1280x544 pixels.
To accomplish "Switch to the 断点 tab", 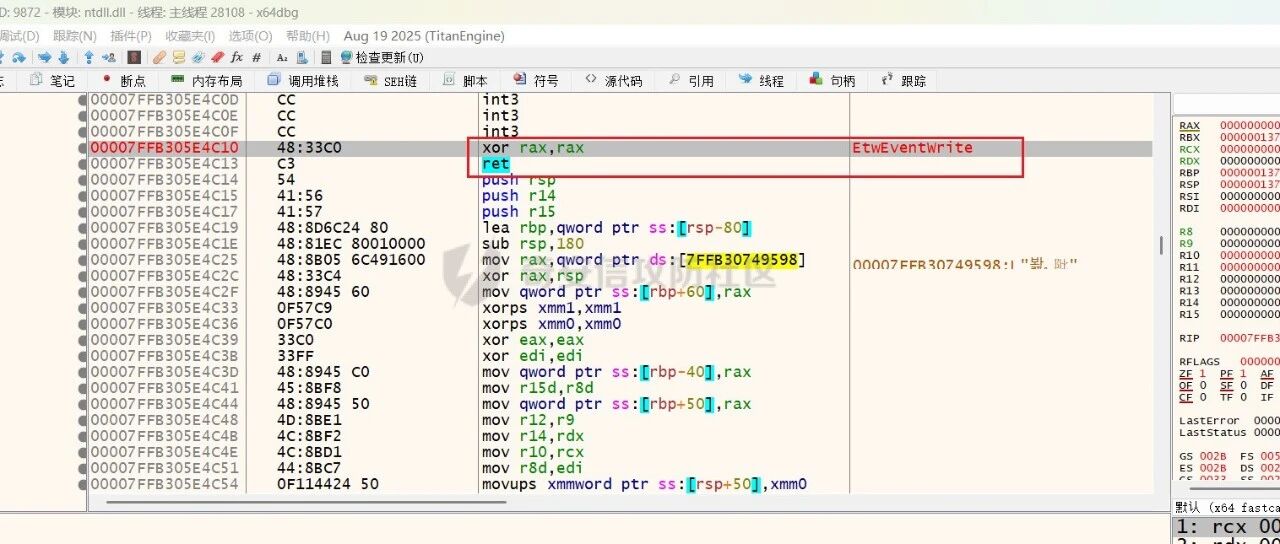I will click(123, 80).
